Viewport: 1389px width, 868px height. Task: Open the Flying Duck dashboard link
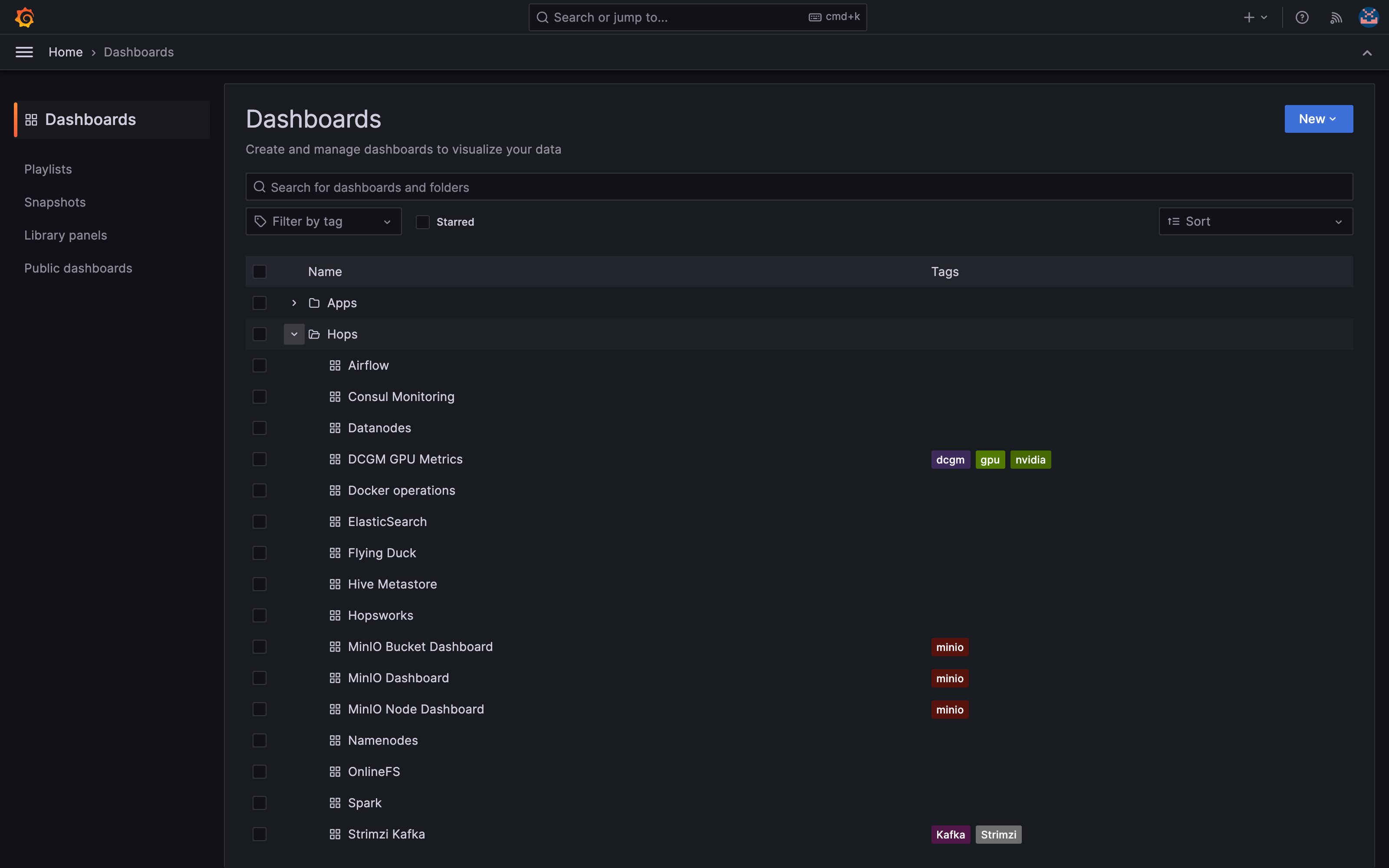pos(382,553)
